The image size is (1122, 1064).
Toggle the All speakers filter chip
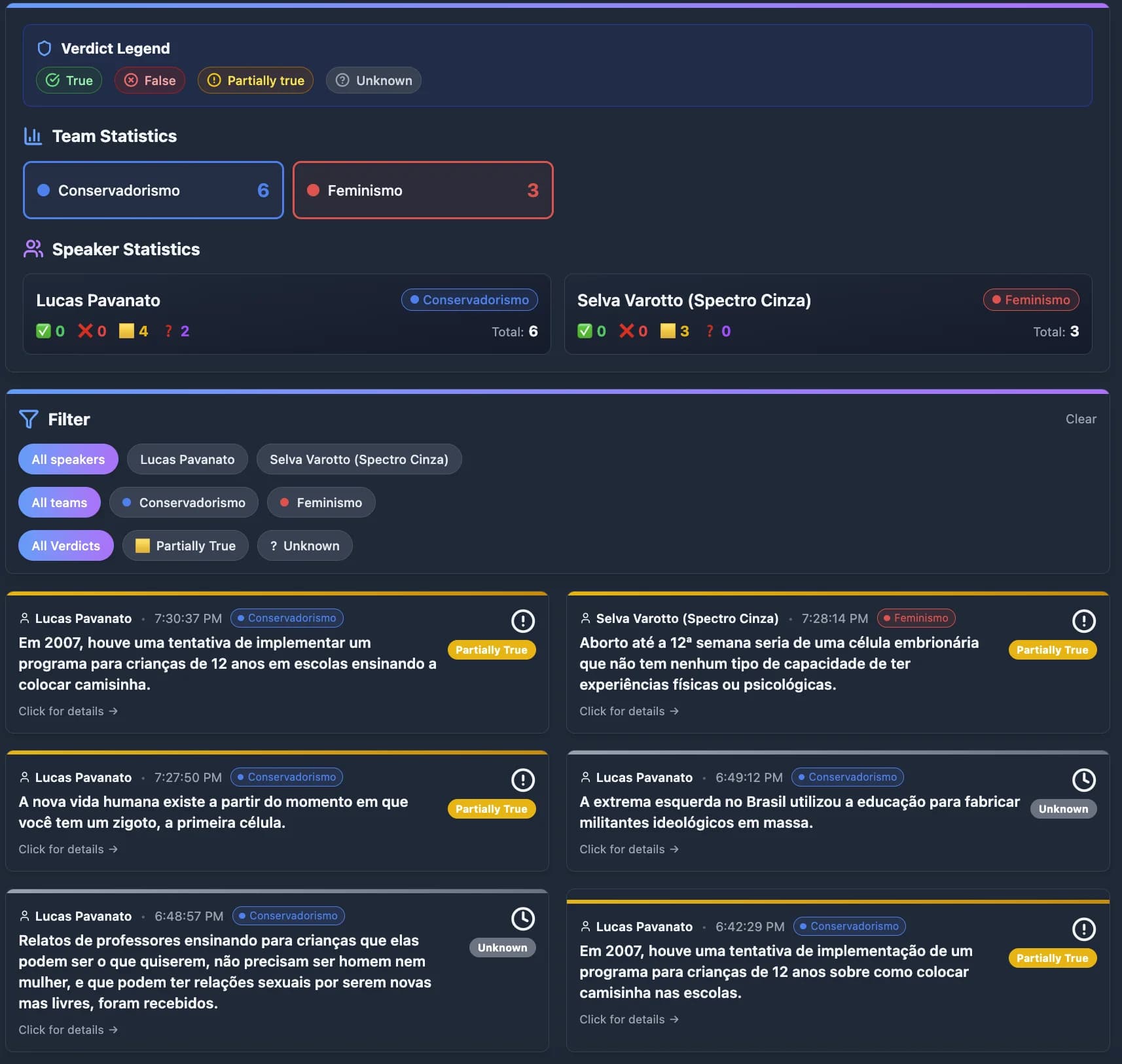[68, 459]
